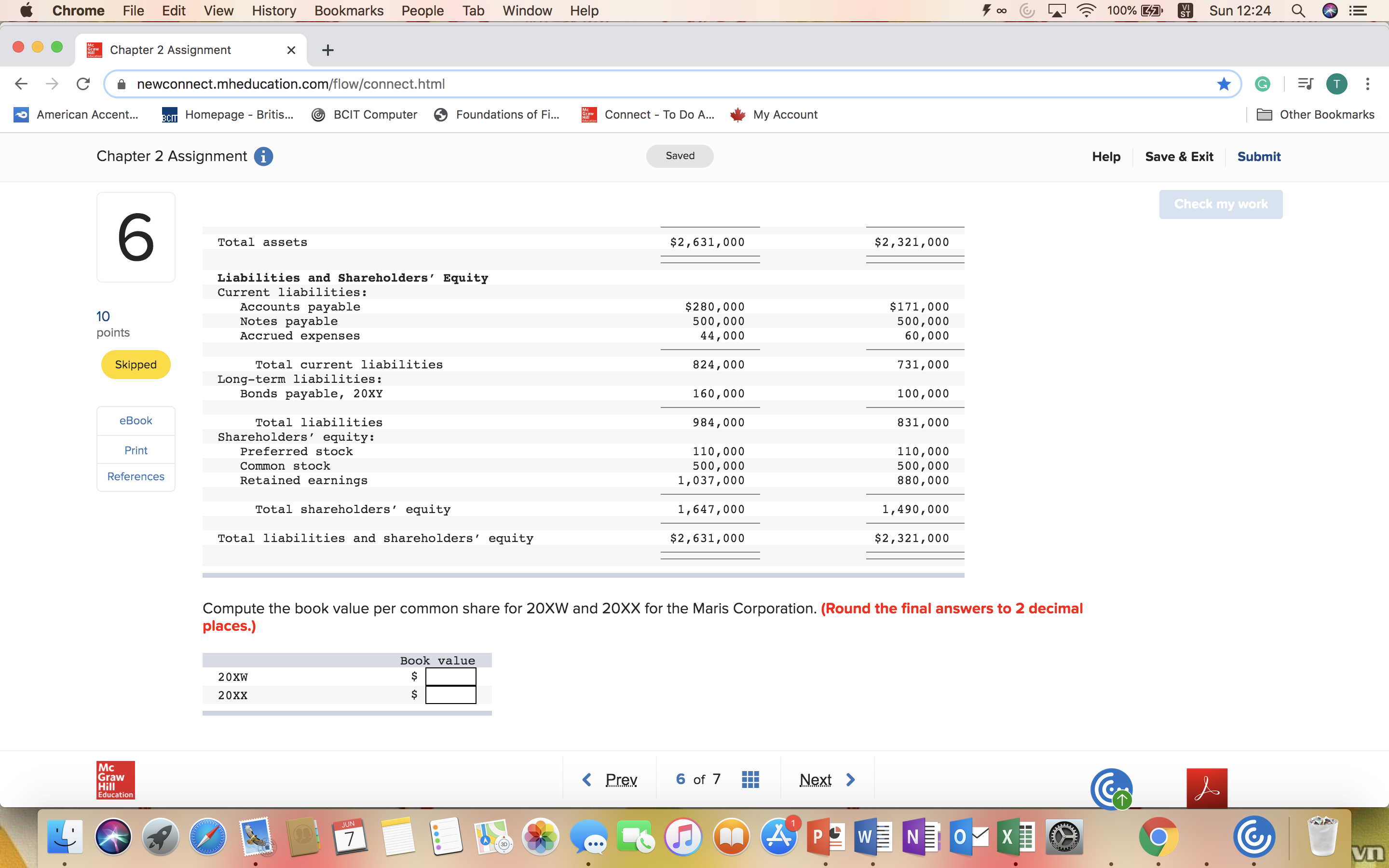Viewport: 1389px width, 868px height.
Task: Reload the page with refresh icon
Action: [x=83, y=84]
